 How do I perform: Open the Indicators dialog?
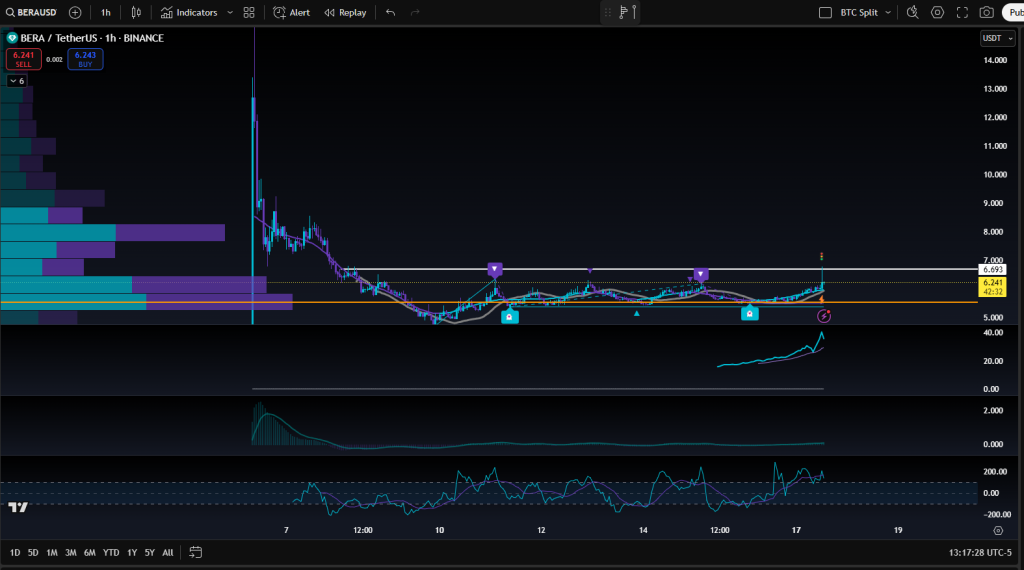pyautogui.click(x=189, y=12)
